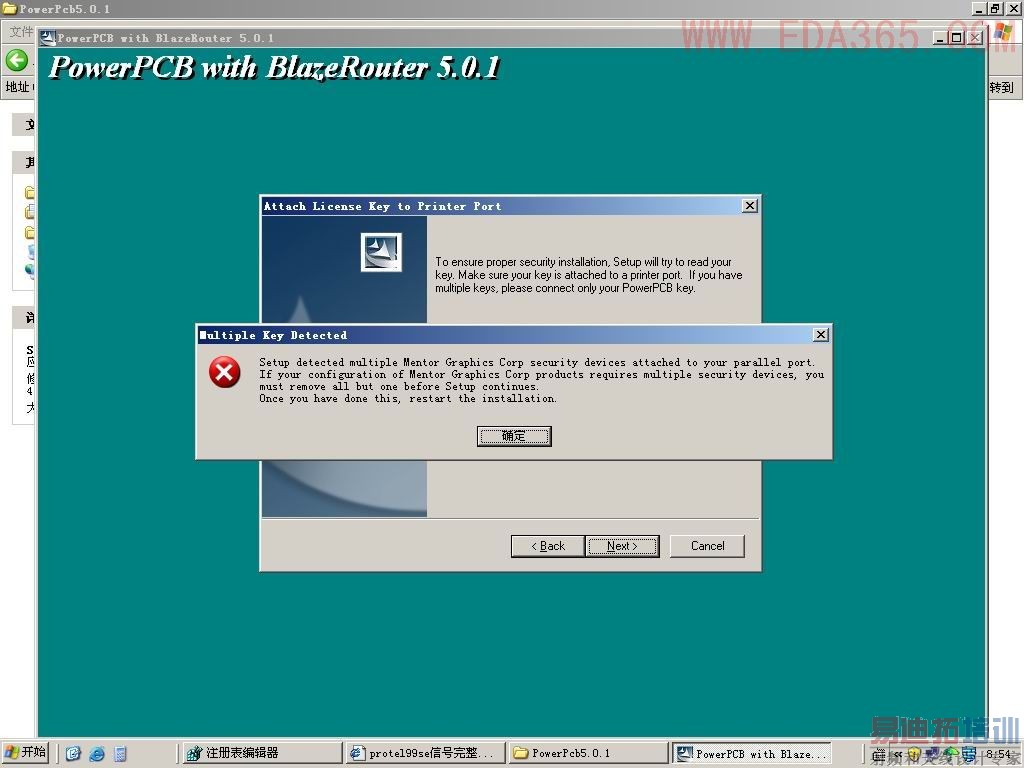Viewport: 1024px width, 768px height.
Task: Switch to PowerPcb5.0.1 folder taskbar button
Action: tap(588, 753)
